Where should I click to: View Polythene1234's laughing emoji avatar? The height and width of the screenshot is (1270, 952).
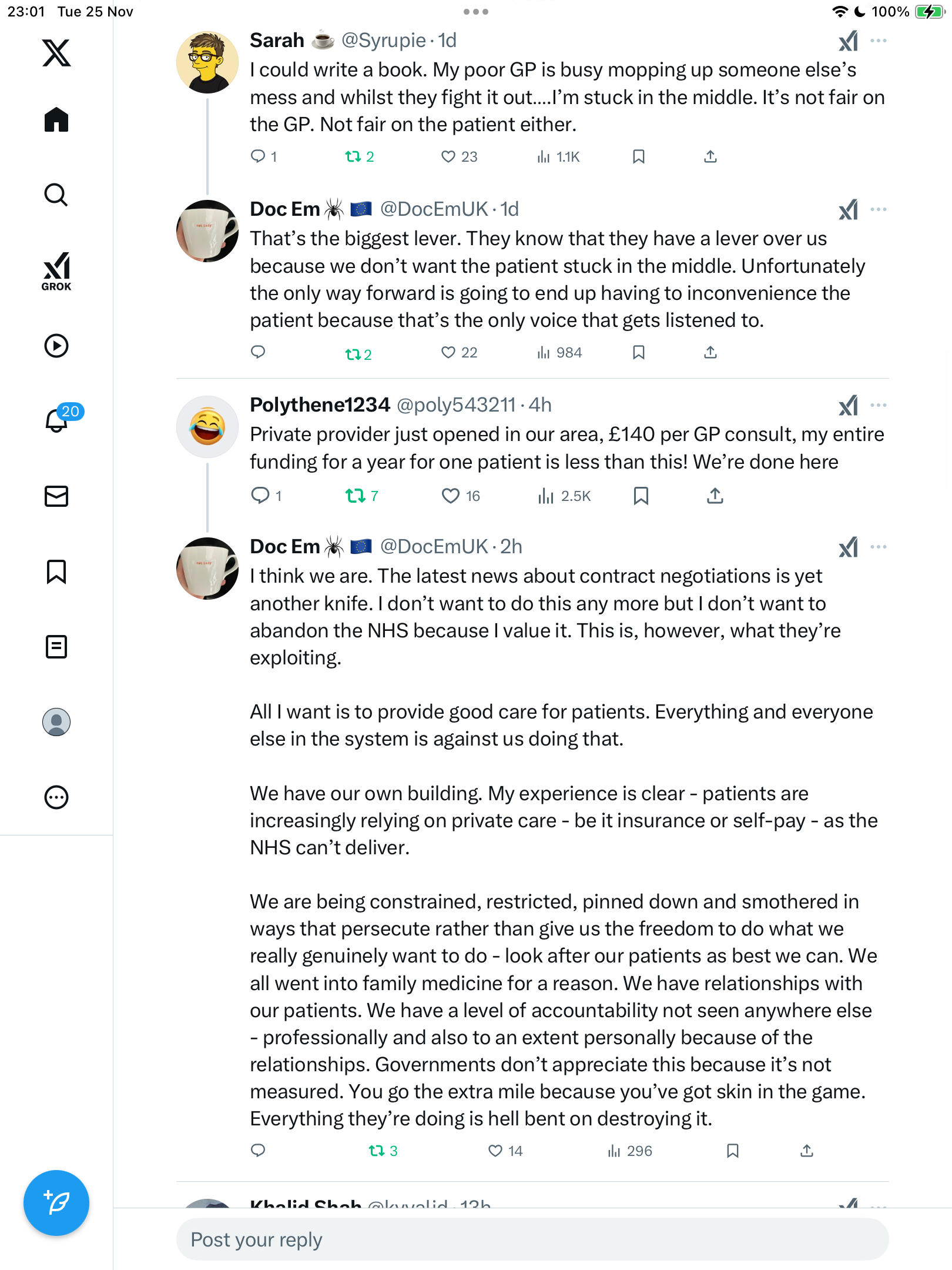[x=207, y=426]
